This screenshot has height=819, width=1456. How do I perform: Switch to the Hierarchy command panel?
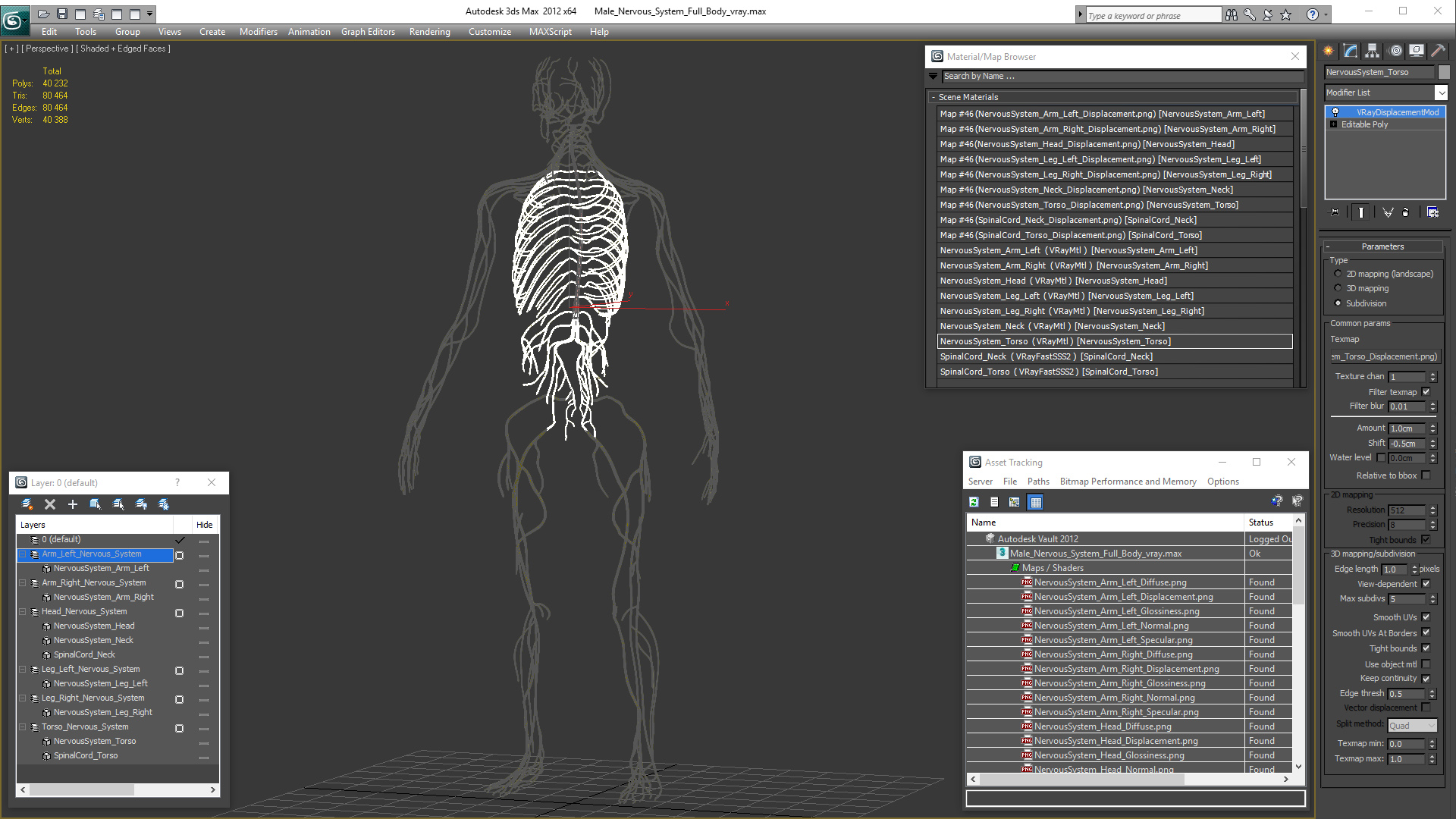pos(1373,51)
